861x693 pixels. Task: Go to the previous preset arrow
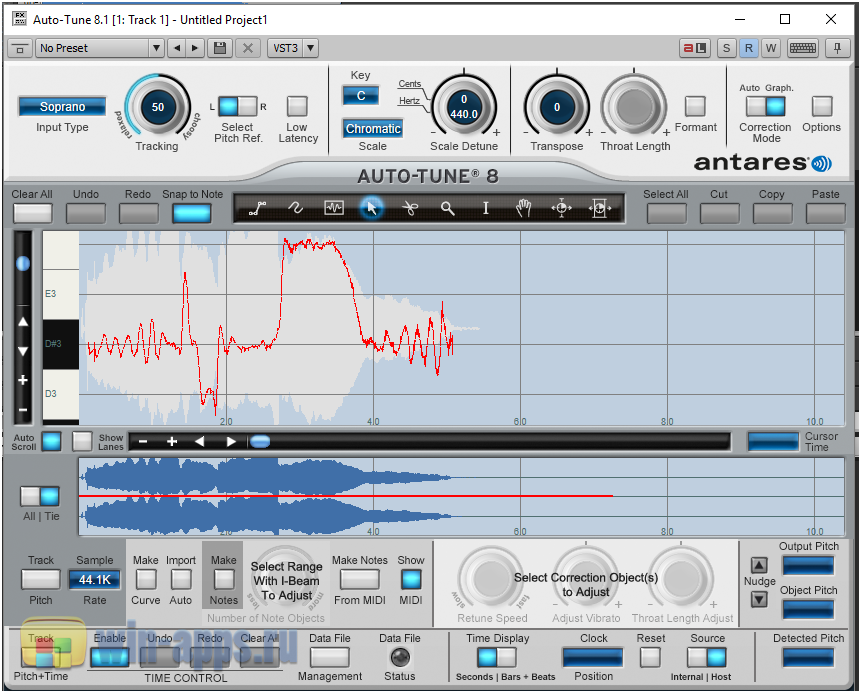pyautogui.click(x=177, y=48)
